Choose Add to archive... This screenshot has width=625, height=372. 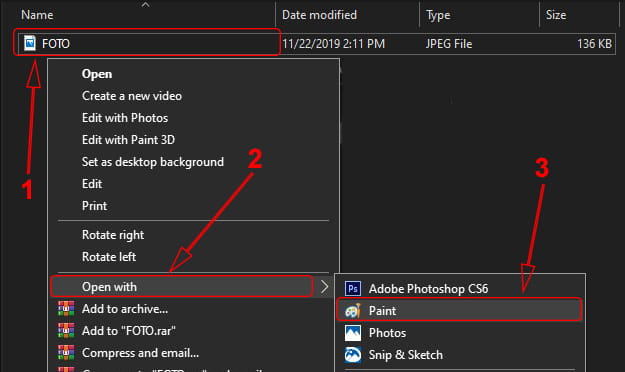coord(125,309)
